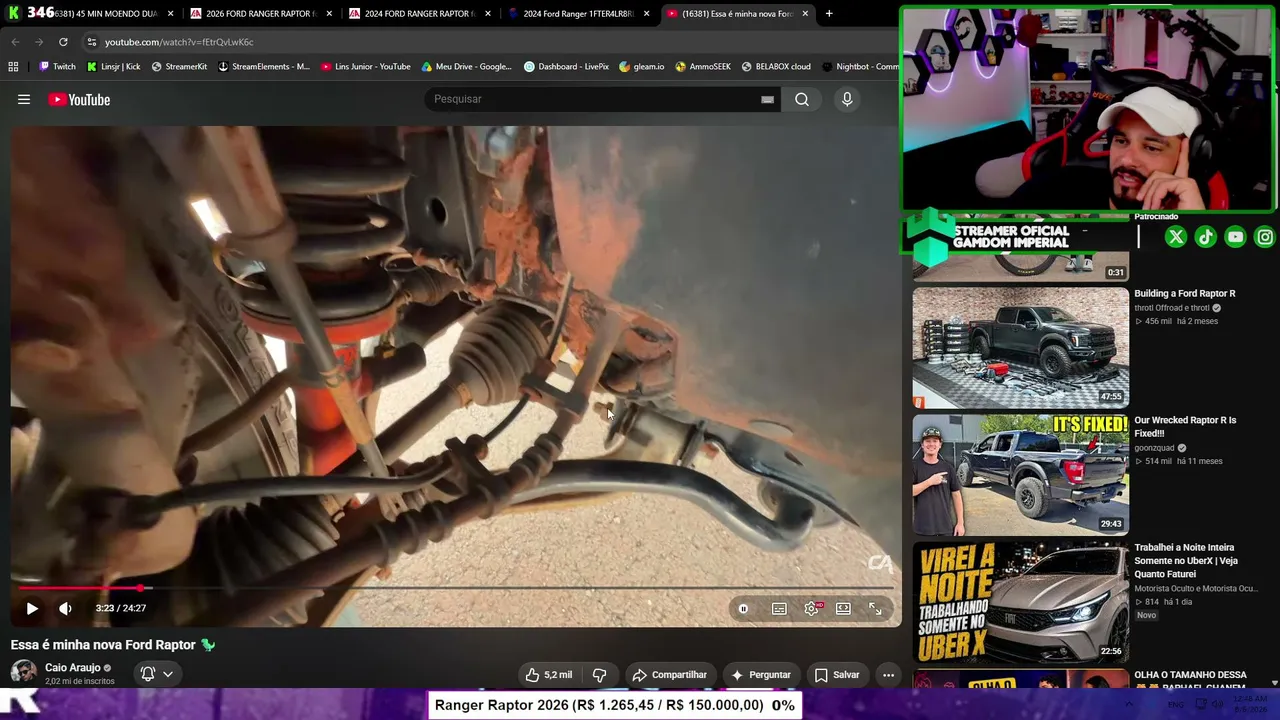The height and width of the screenshot is (720, 1280).
Task: Open the Meu Drive - Google bookmark
Action: point(466,67)
